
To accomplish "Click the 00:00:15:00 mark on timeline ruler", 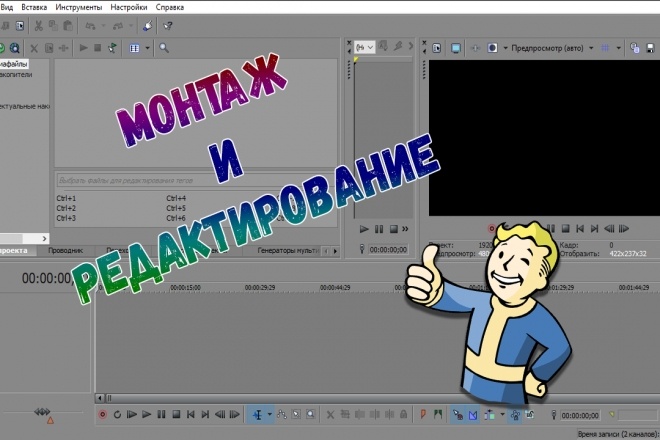I will pyautogui.click(x=185, y=288).
